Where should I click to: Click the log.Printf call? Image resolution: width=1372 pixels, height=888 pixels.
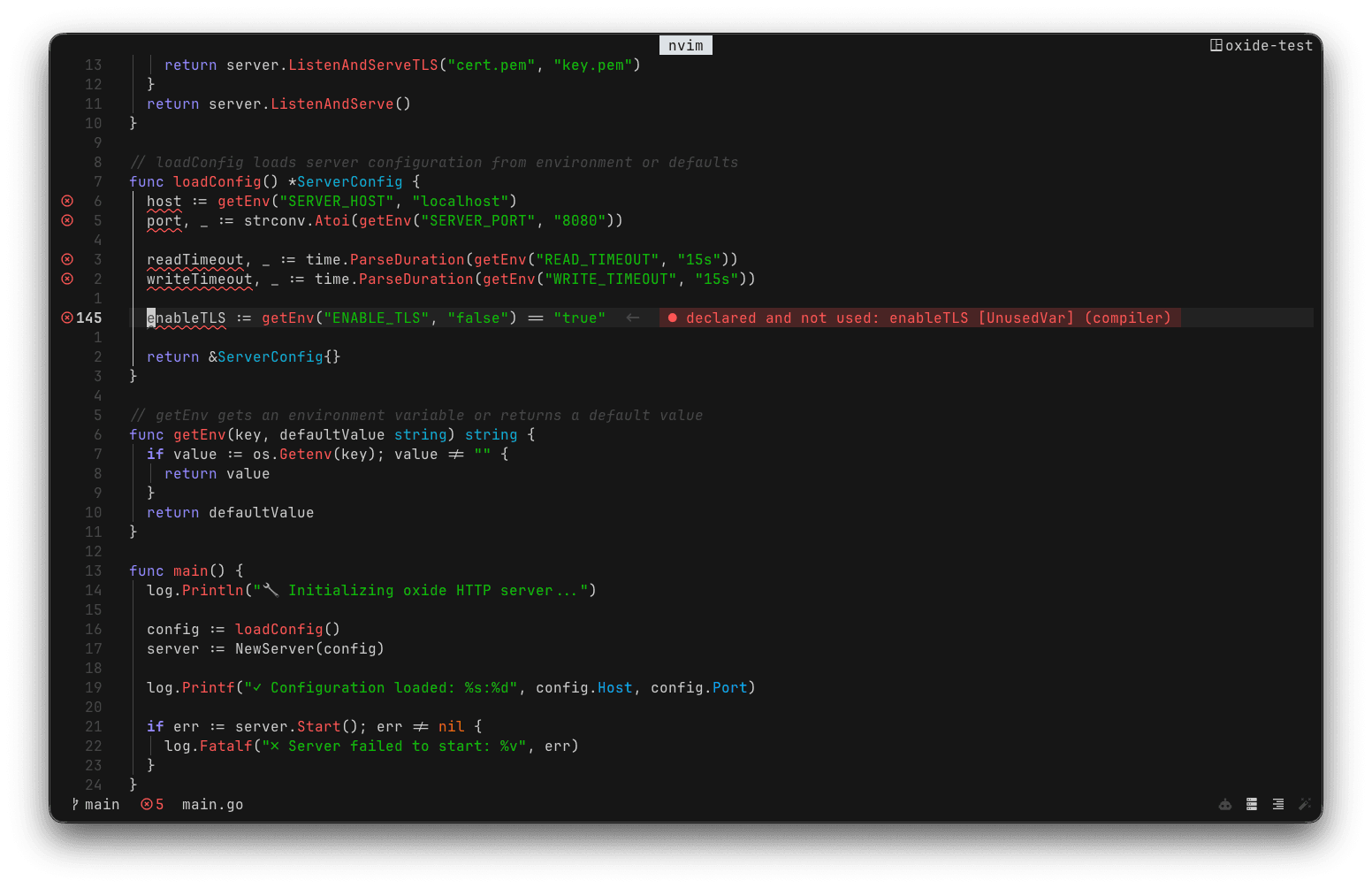(191, 687)
